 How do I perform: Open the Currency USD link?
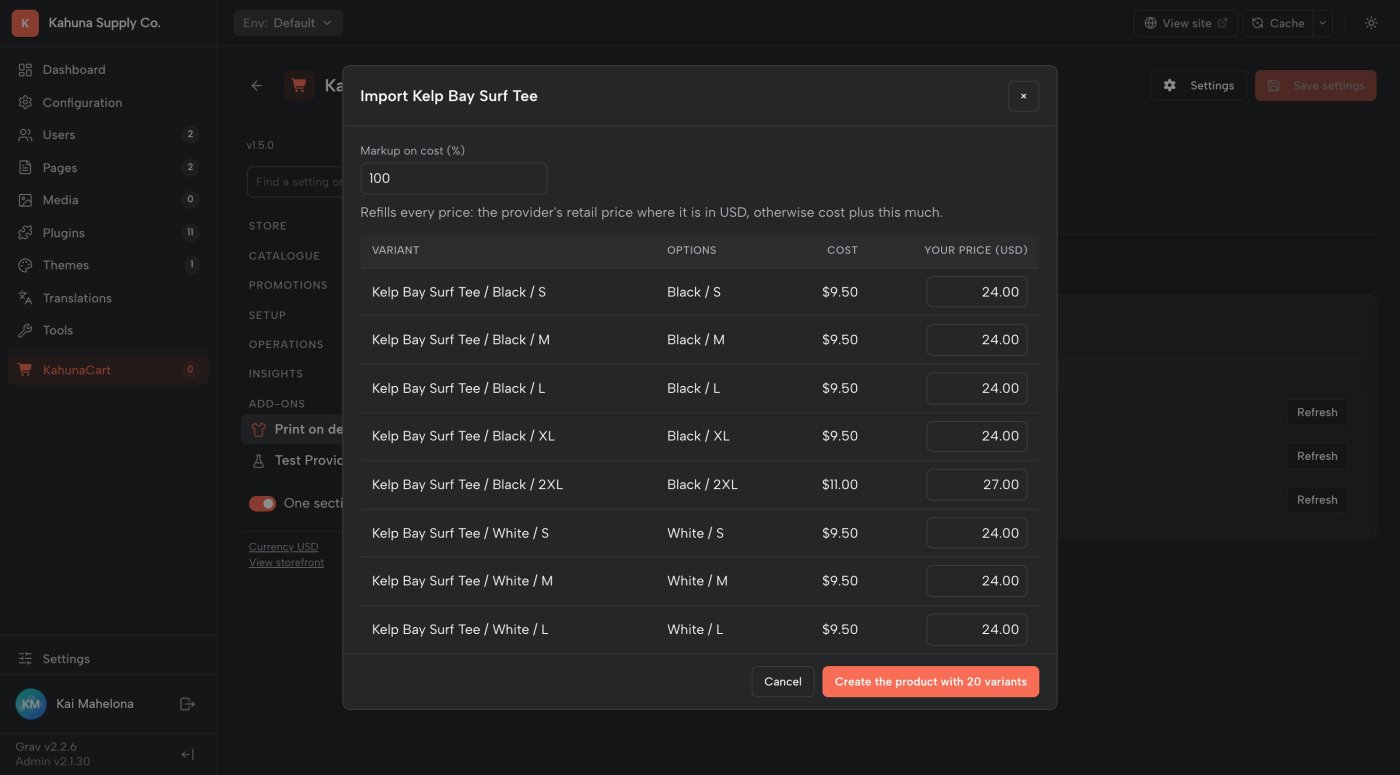click(283, 547)
